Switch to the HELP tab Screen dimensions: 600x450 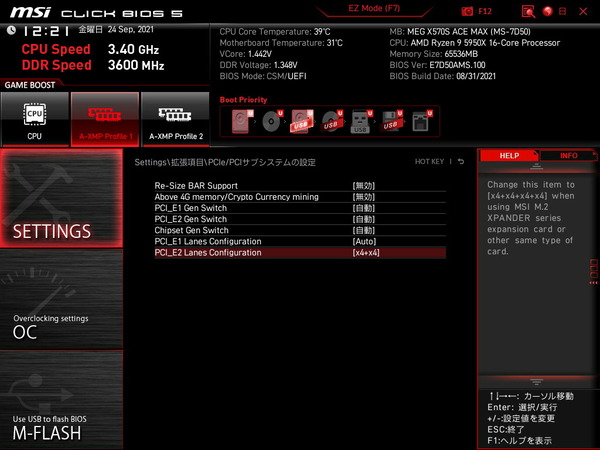[509, 156]
